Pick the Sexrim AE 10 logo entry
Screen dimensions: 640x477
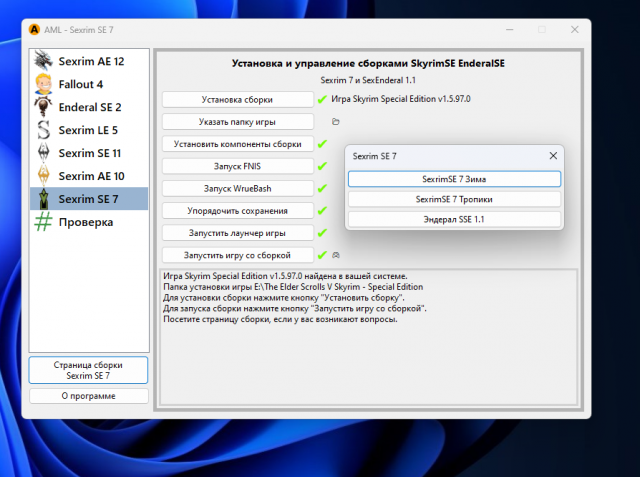[x=44, y=175]
